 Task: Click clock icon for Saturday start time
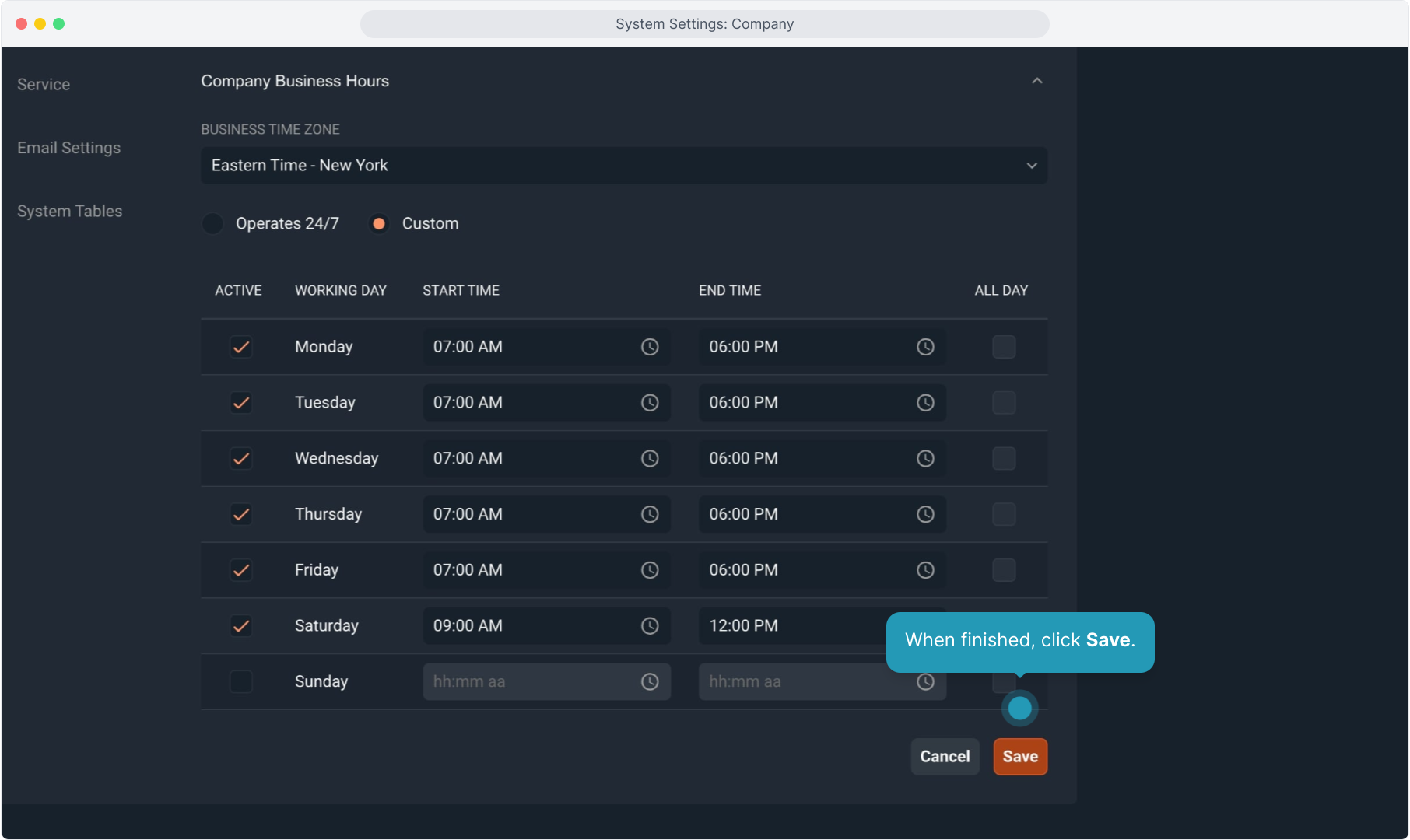pos(650,626)
